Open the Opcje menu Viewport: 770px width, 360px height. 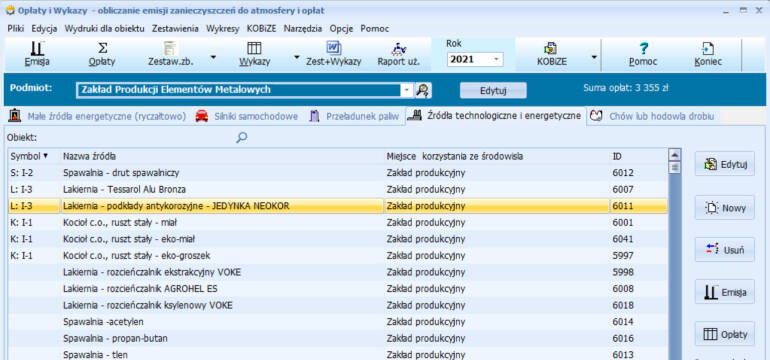pos(342,28)
